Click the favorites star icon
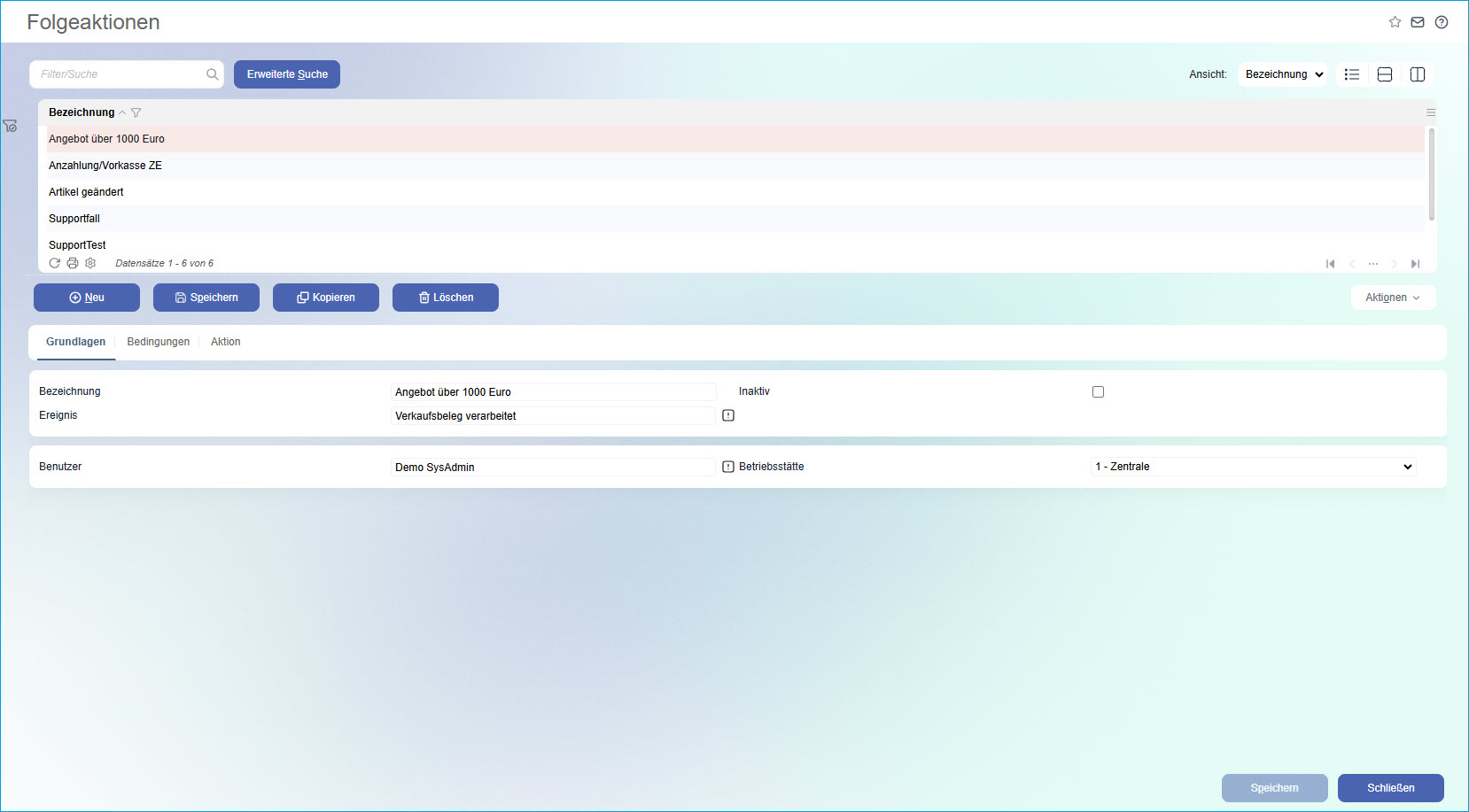This screenshot has height=812, width=1469. (x=1395, y=22)
